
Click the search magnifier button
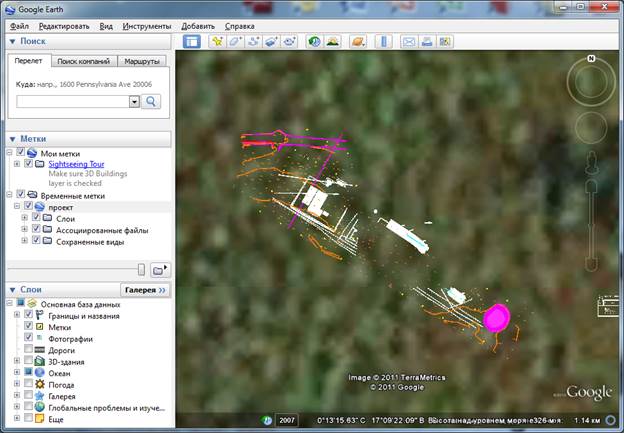[151, 101]
